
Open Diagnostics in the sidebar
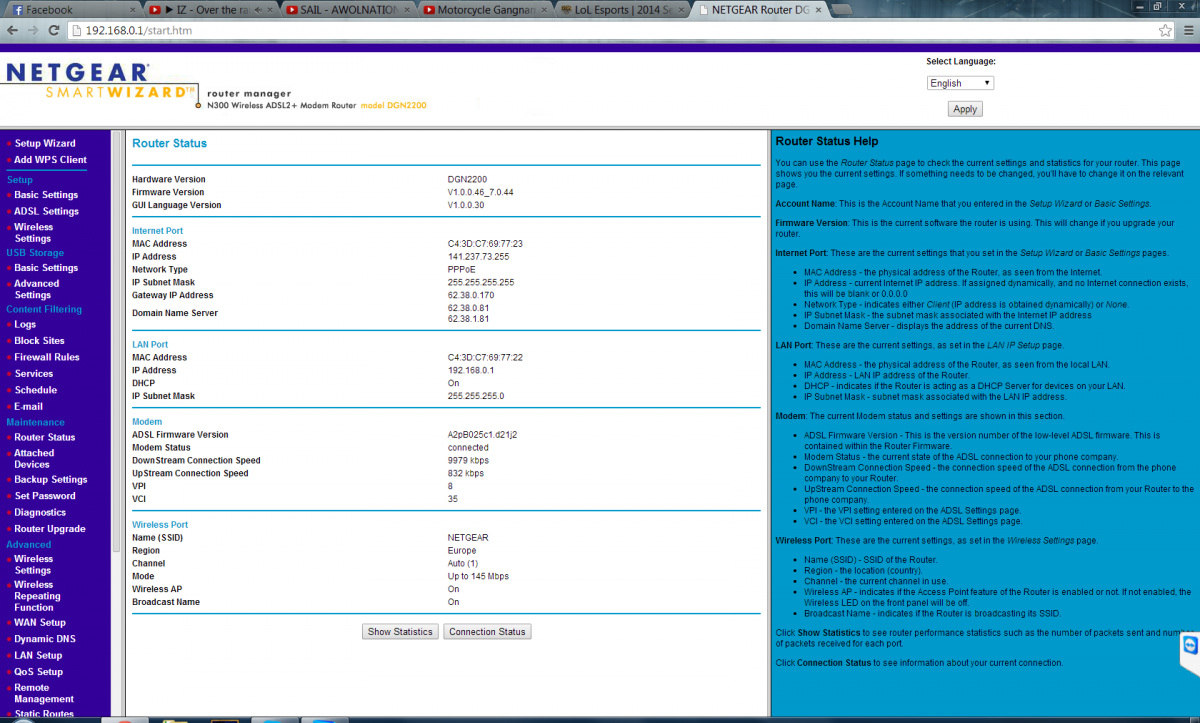point(40,513)
